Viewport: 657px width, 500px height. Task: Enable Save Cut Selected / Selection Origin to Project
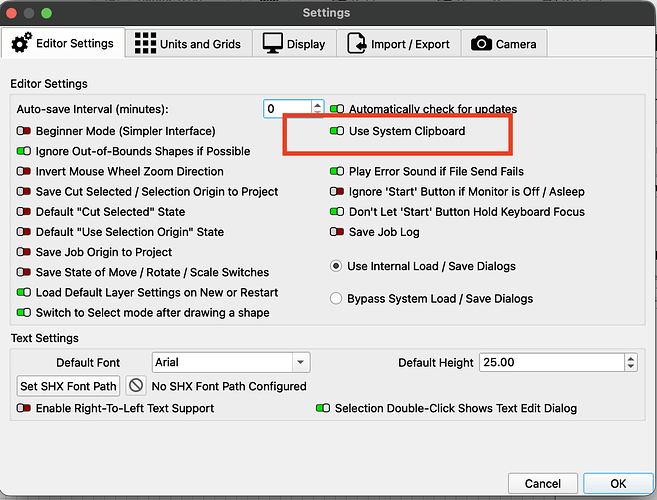click(x=23, y=192)
